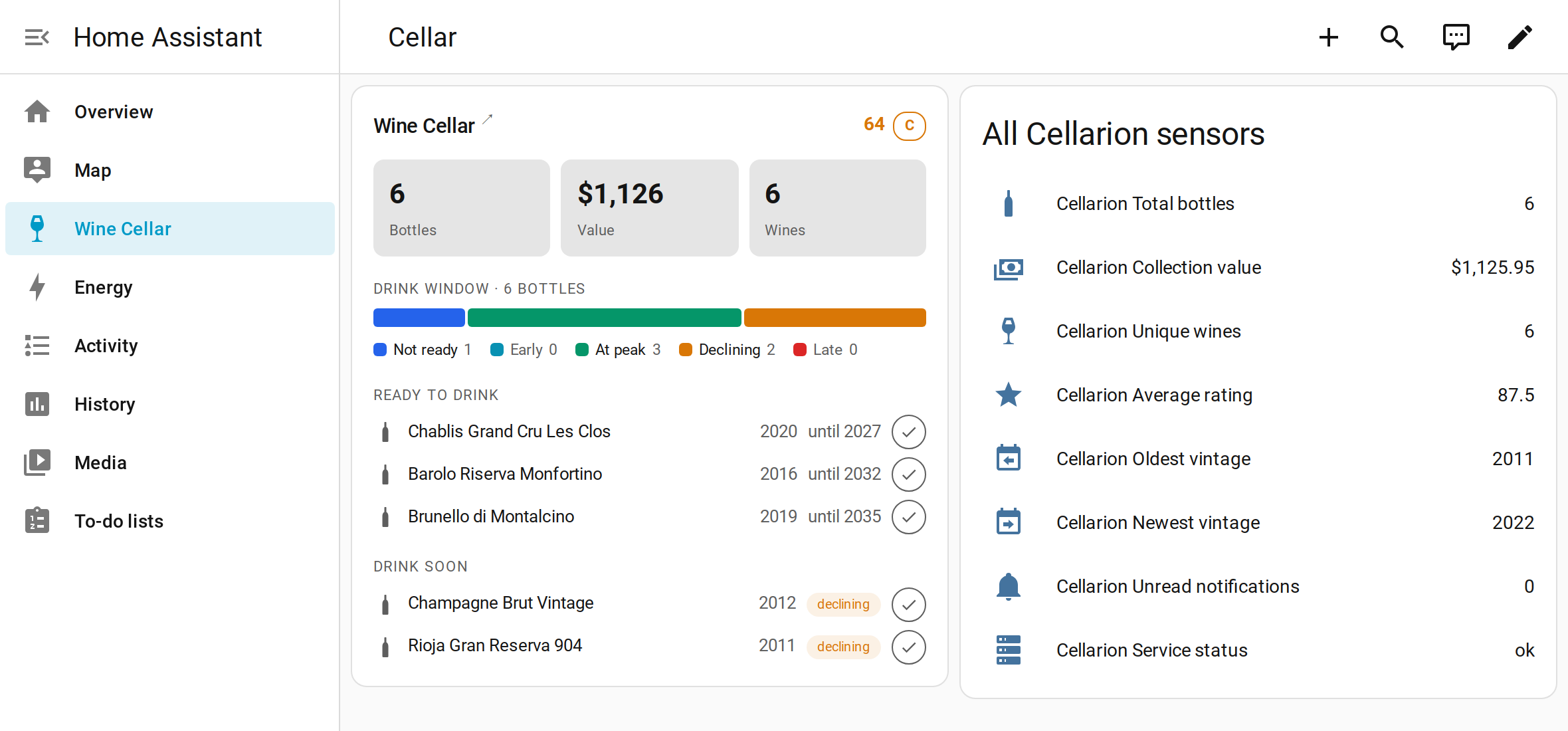Open the search icon in header
Viewport: 1568px width, 731px height.
pos(1392,37)
